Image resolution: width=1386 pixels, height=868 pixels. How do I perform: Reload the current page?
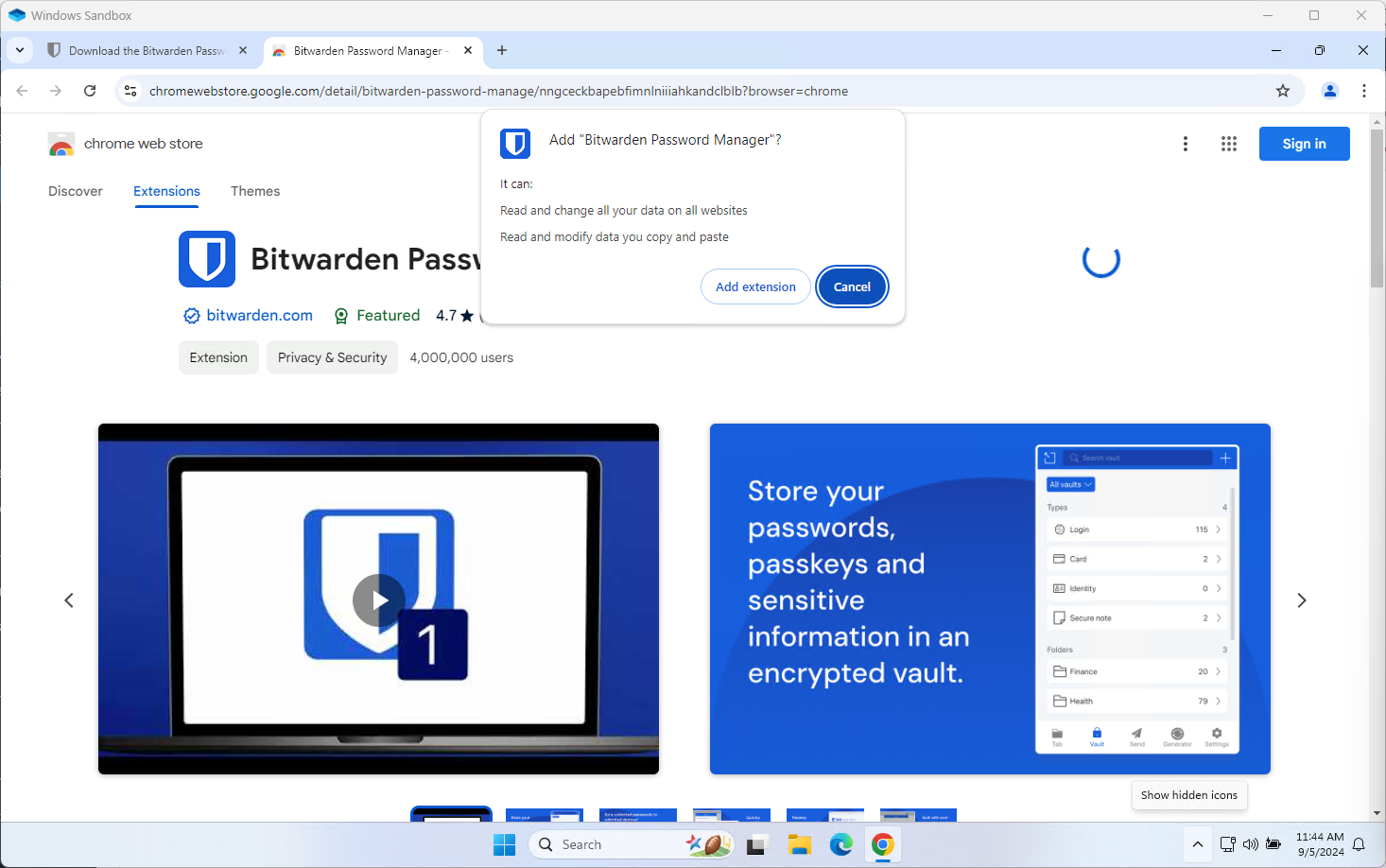click(x=90, y=91)
